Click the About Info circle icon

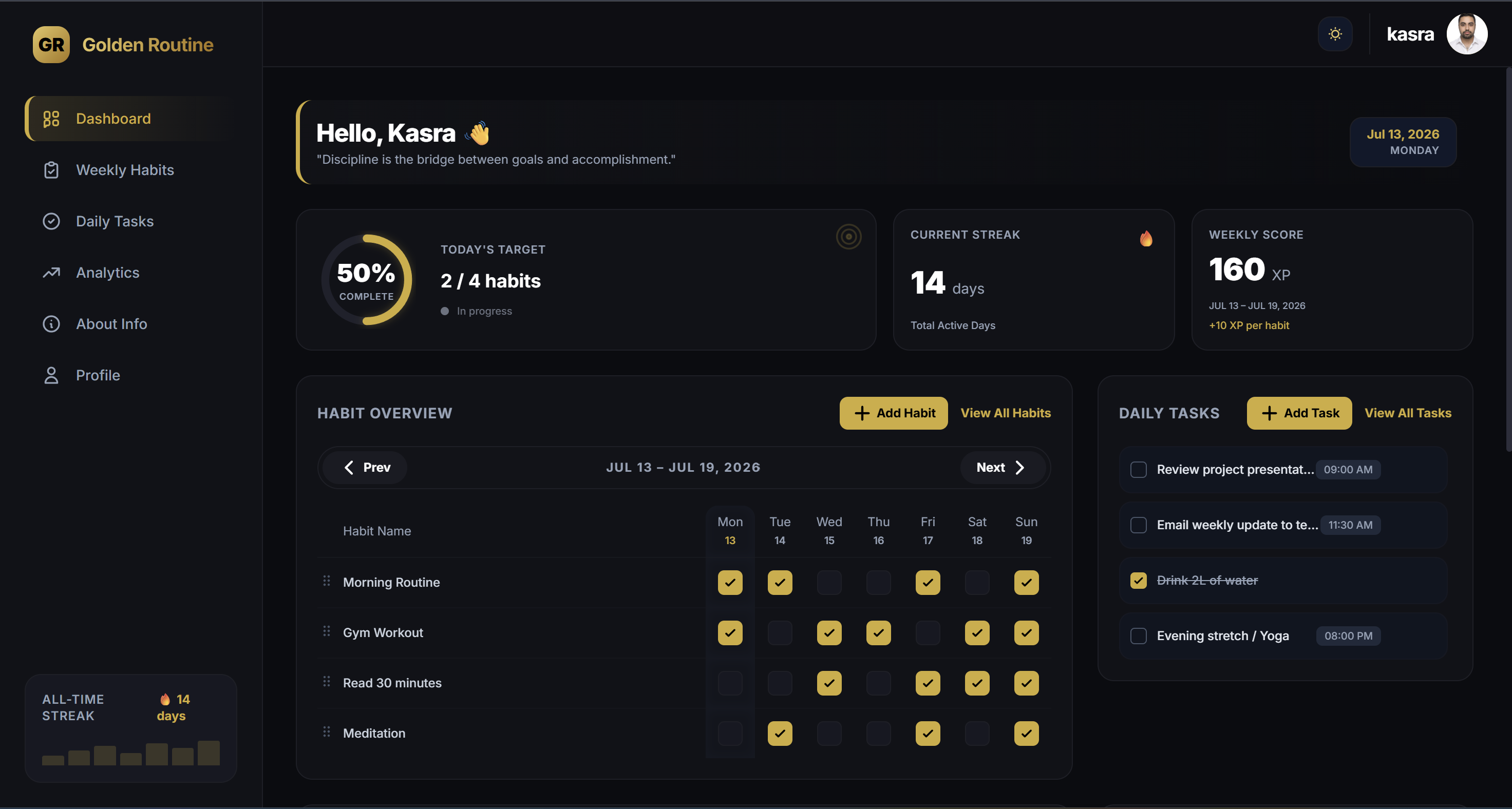[x=51, y=324]
